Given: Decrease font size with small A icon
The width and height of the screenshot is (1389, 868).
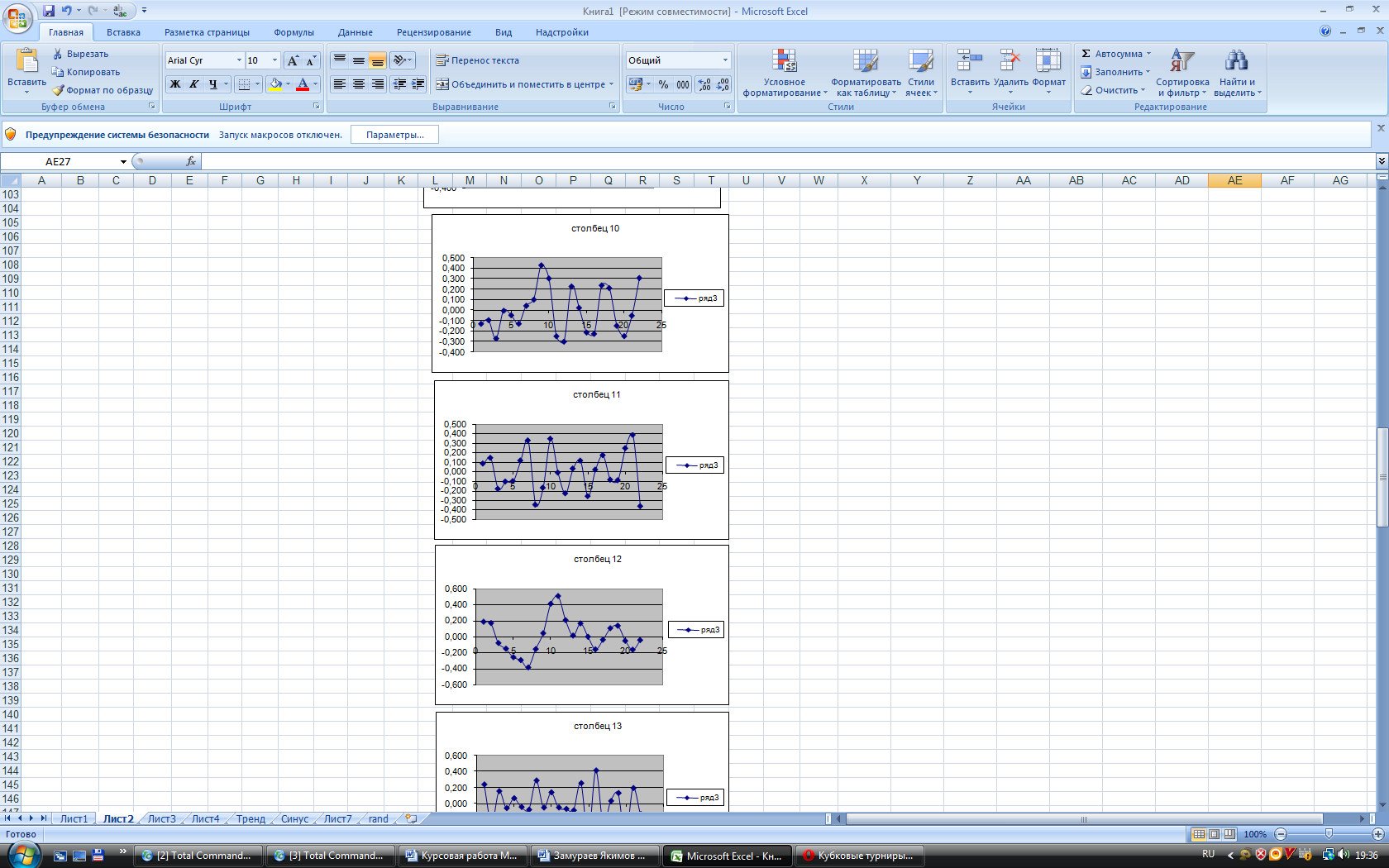Looking at the screenshot, I should (311, 60).
